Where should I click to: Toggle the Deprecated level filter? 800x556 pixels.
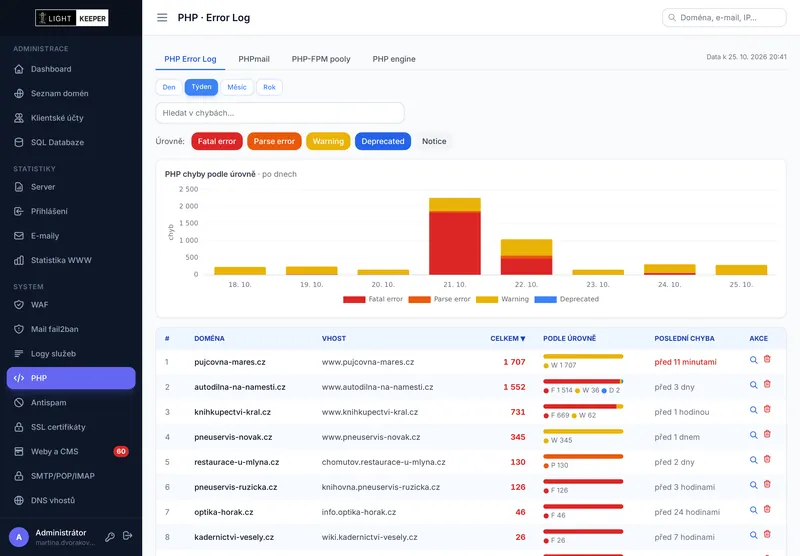click(x=383, y=141)
